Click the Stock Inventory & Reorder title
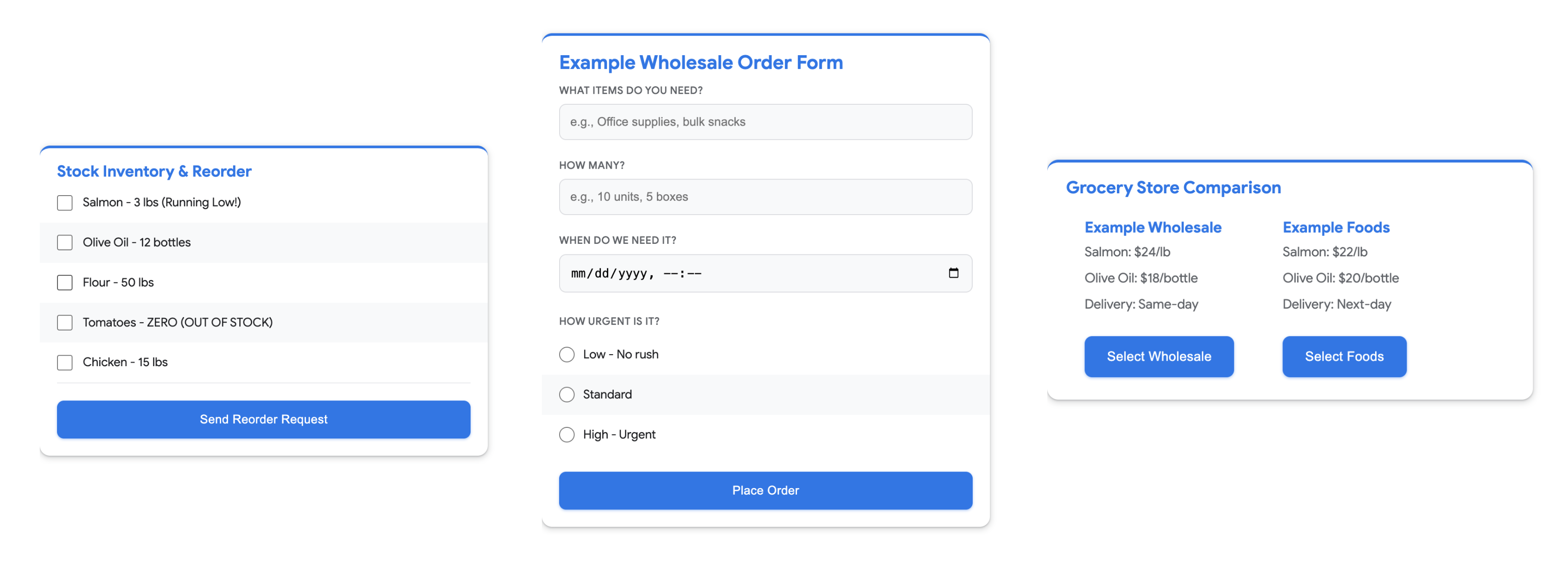 coord(154,172)
